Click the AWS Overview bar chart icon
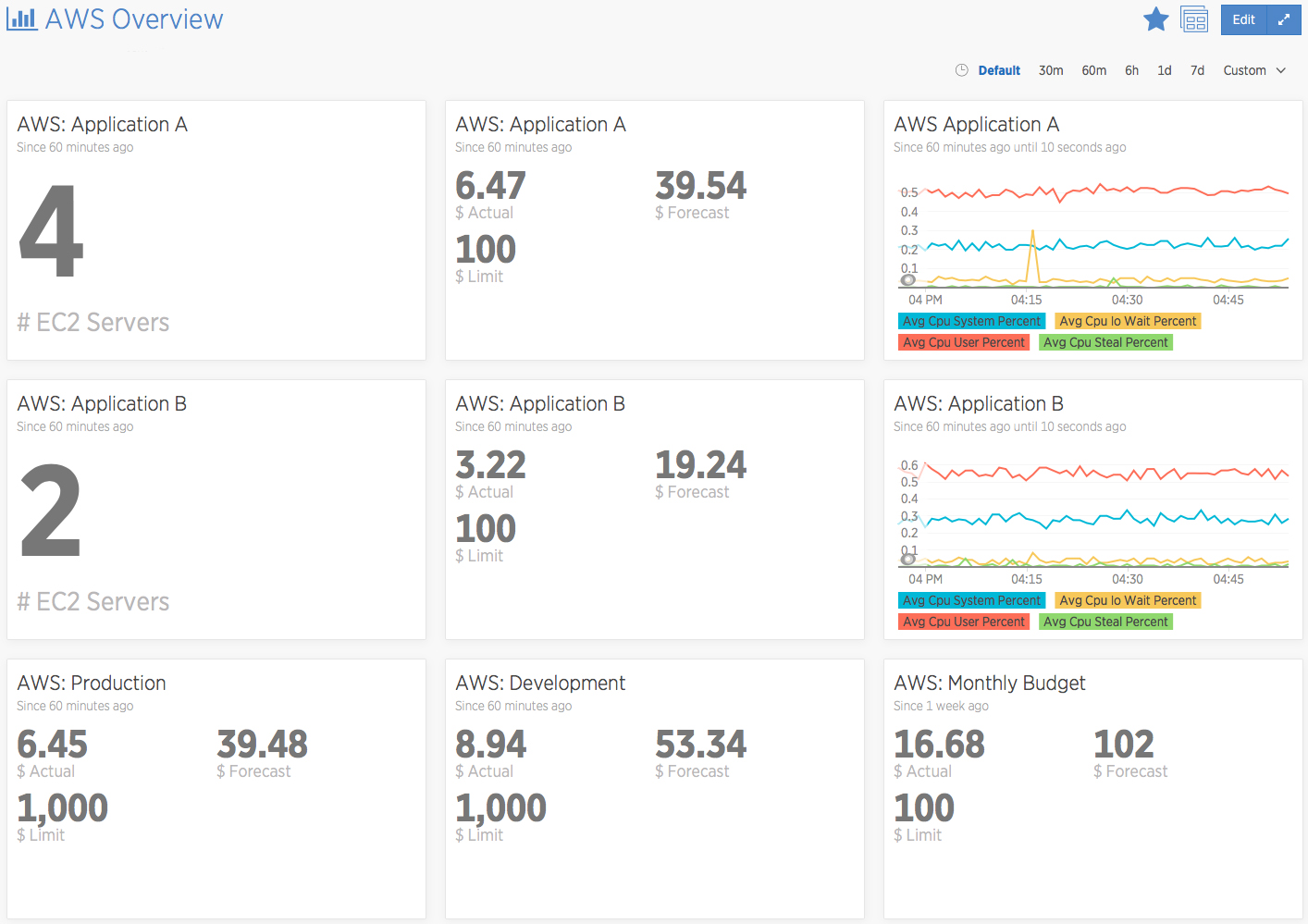The width and height of the screenshot is (1308, 924). coord(21,18)
